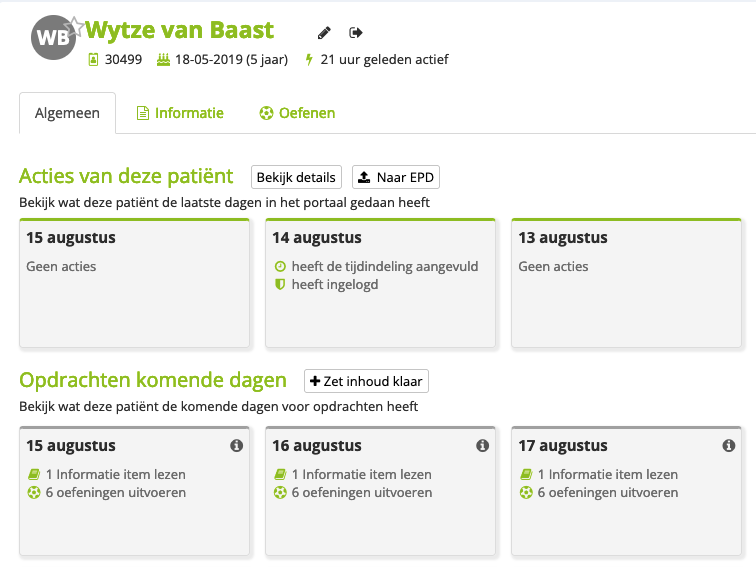Click info icon on 17 augustus assignments card
Screen dimensions: 756x567
728,446
